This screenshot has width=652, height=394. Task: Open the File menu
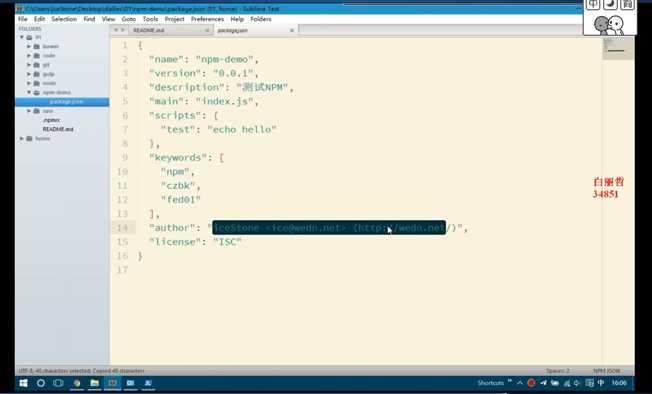22,19
